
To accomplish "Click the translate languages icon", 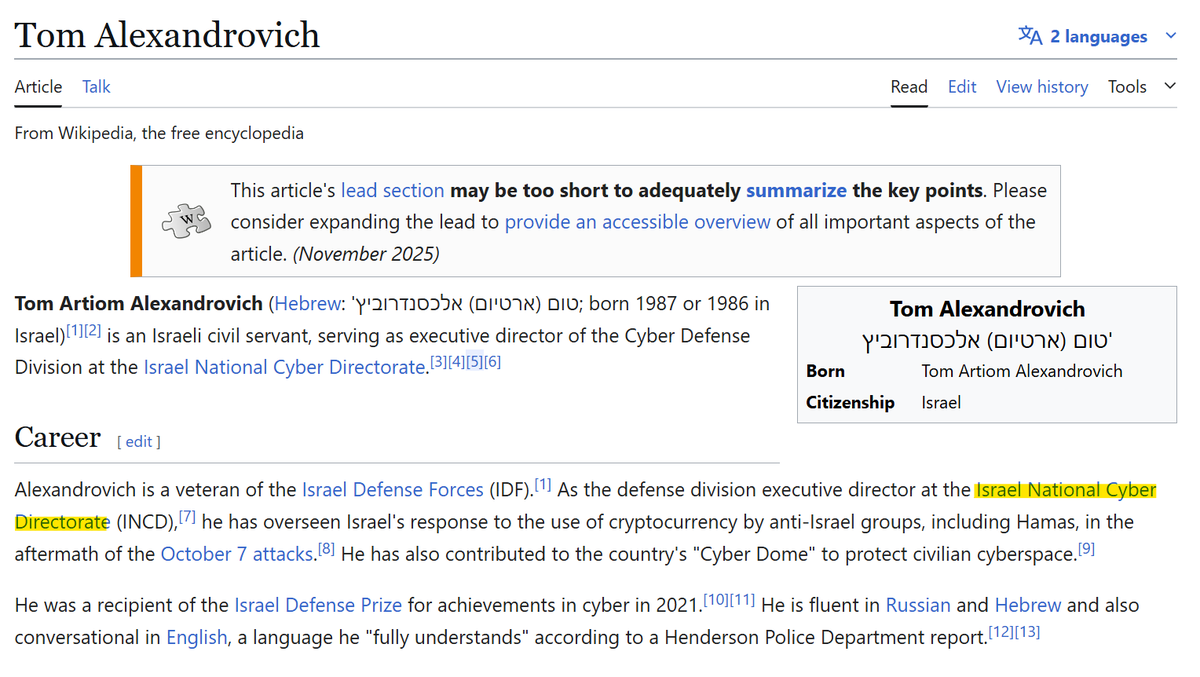I will (x=1030, y=36).
